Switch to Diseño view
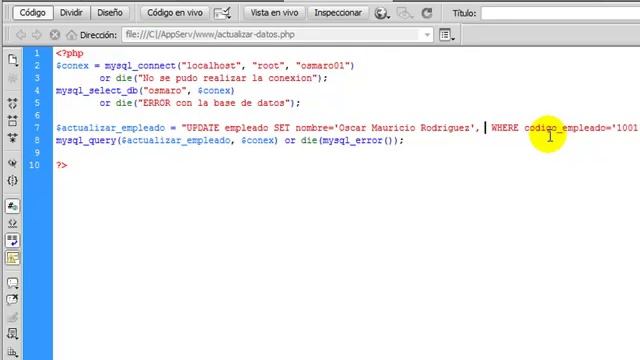This screenshot has width=640, height=360. (110, 13)
